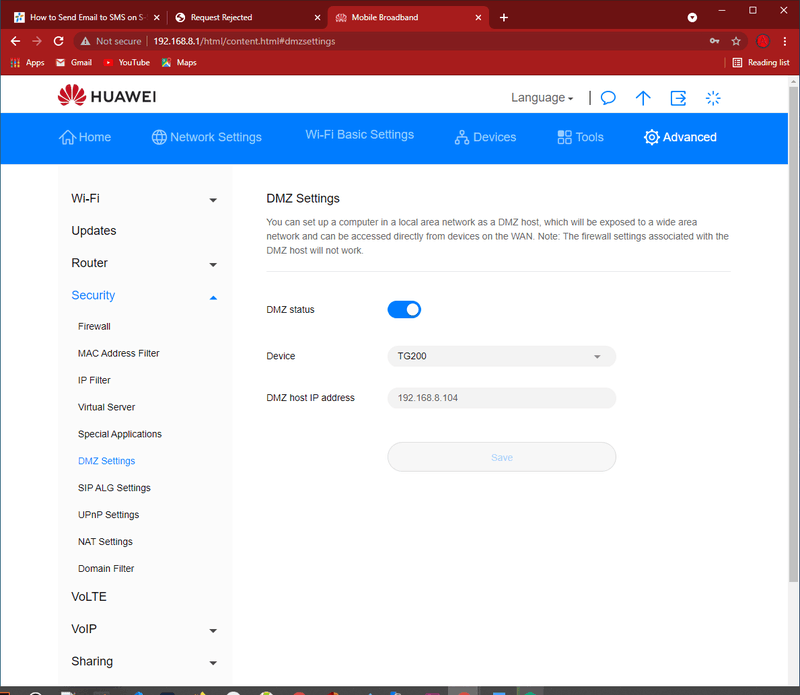This screenshot has height=695, width=800.
Task: Click the update arrow icon in header
Action: (x=643, y=98)
